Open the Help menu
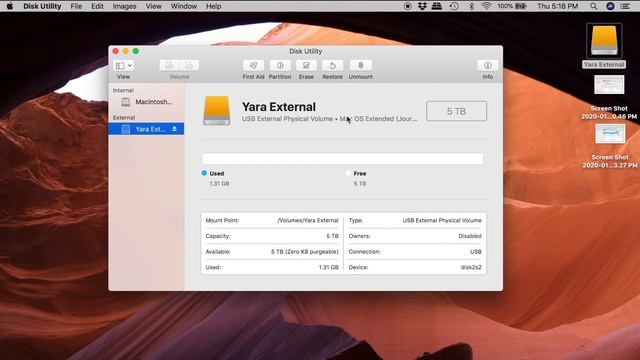 (213, 6)
